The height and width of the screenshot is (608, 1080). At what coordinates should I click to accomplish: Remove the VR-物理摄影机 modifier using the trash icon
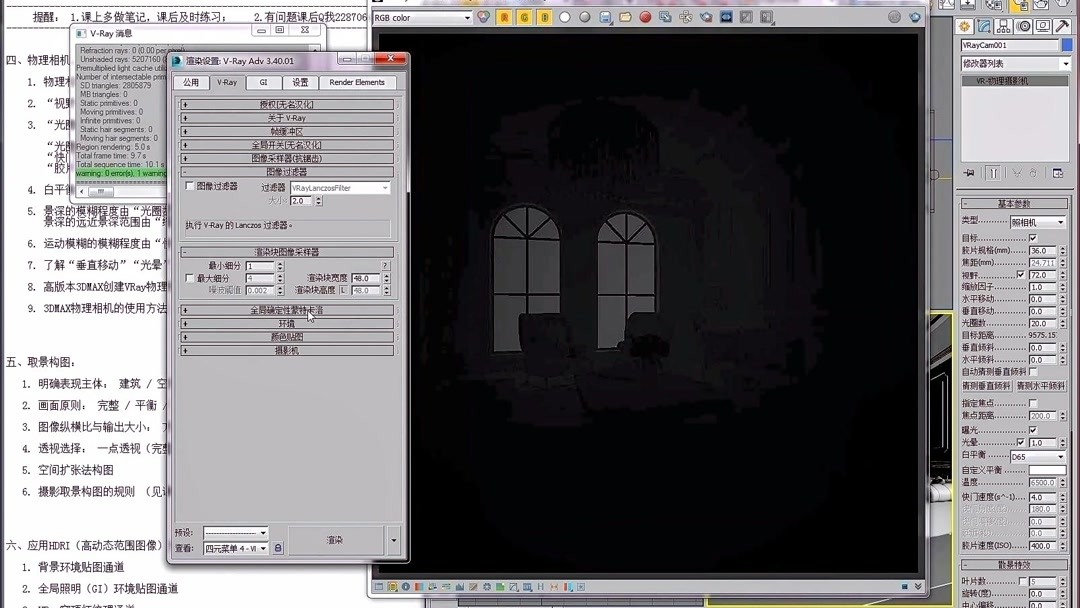pos(1034,173)
